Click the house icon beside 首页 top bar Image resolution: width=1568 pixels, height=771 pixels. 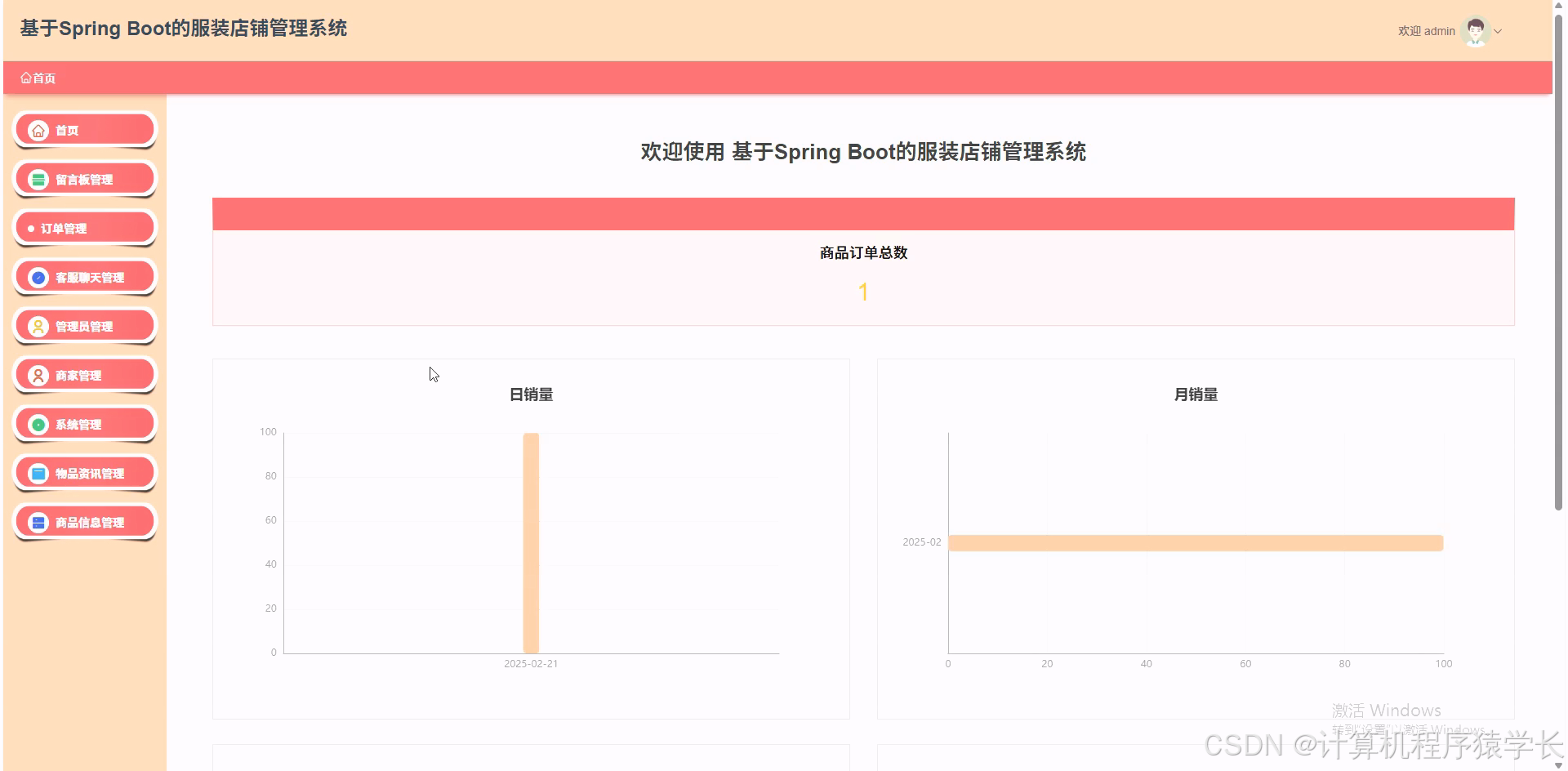tap(24, 78)
